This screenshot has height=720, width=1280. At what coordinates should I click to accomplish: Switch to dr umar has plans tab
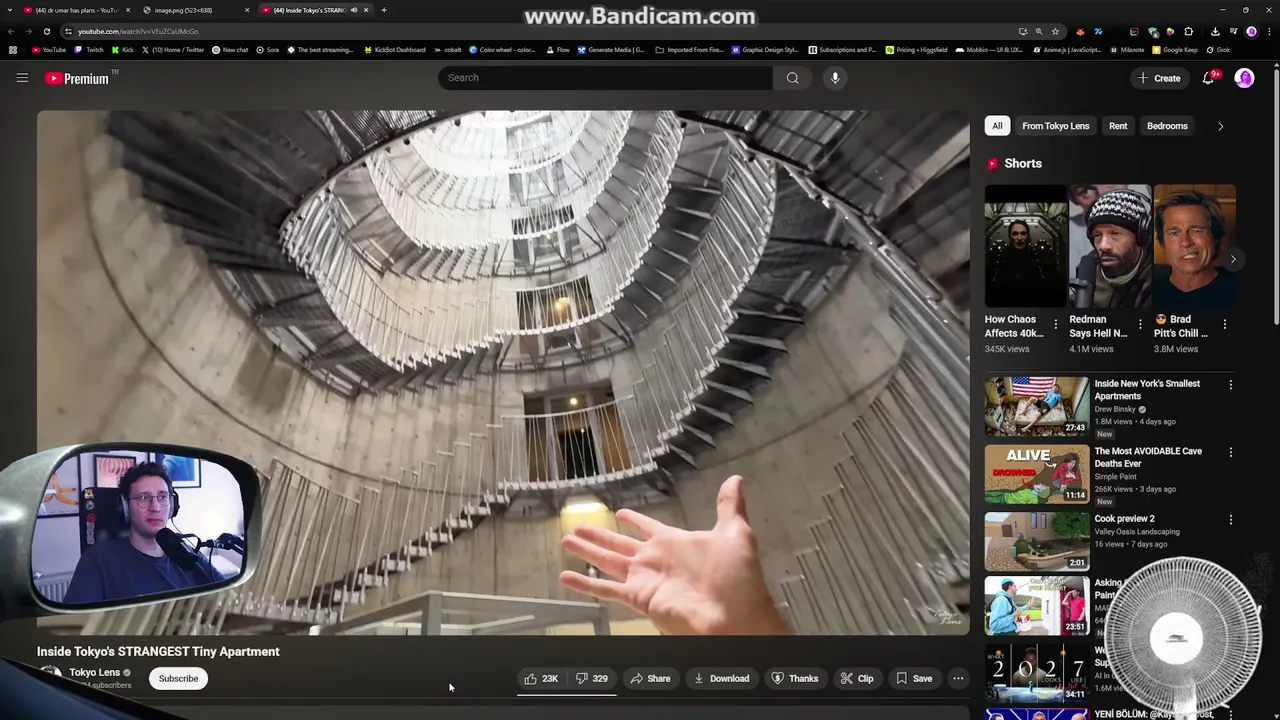(76, 10)
